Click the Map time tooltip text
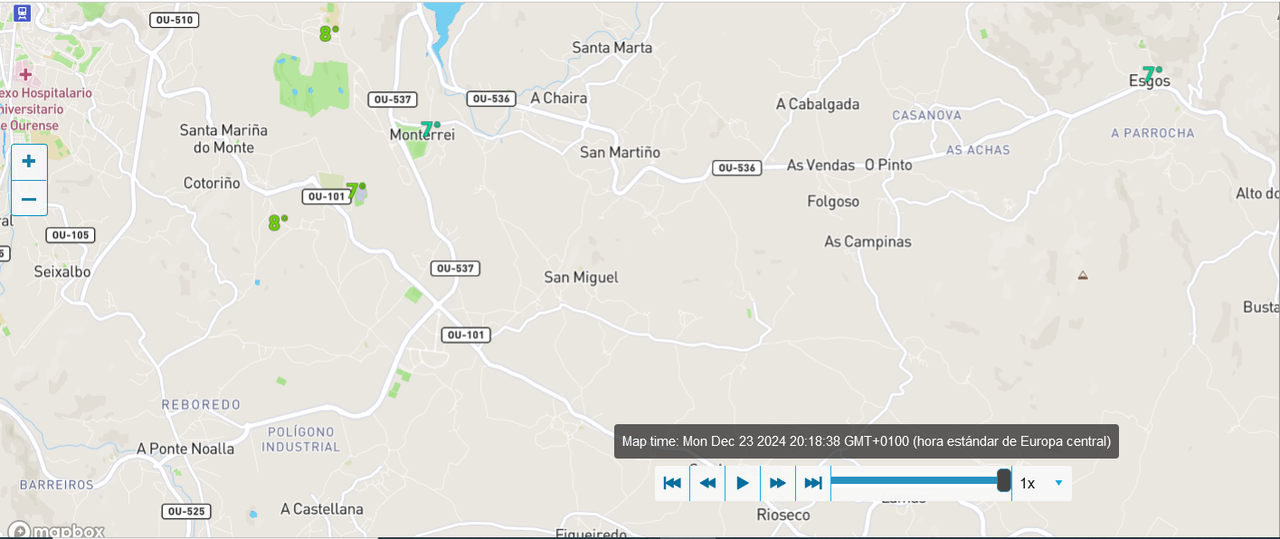This screenshot has width=1280, height=539. pos(866,441)
